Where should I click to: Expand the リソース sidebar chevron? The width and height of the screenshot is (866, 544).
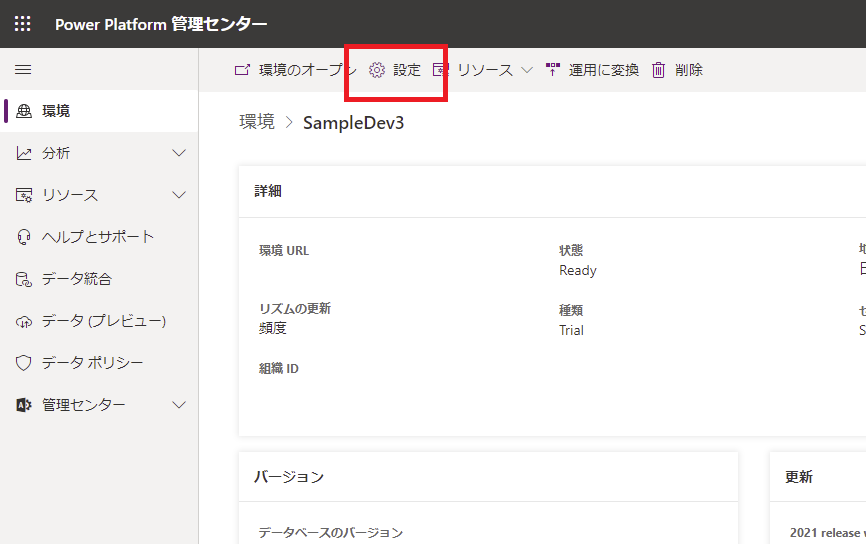179,195
